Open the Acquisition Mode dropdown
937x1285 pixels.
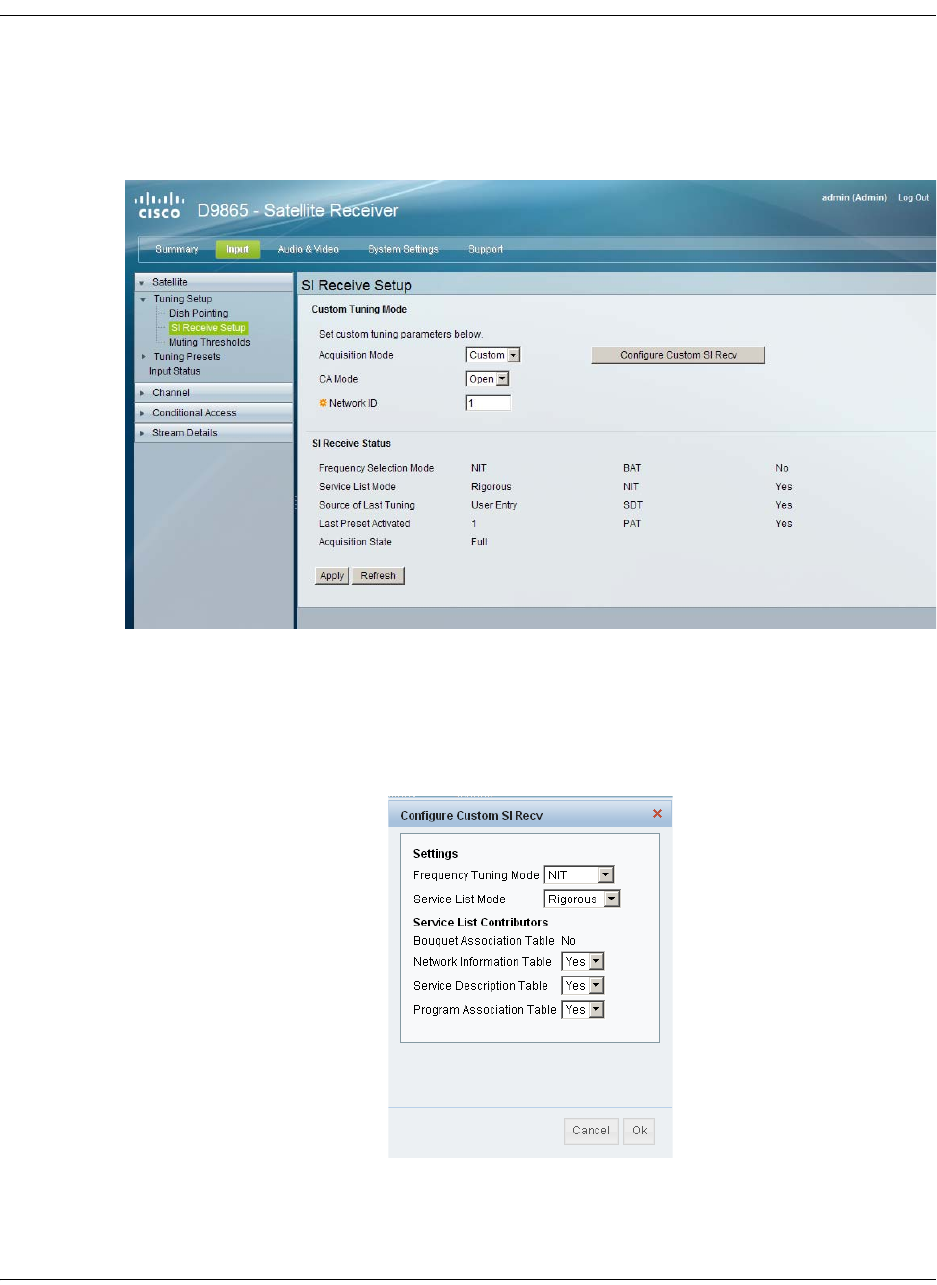click(494, 355)
